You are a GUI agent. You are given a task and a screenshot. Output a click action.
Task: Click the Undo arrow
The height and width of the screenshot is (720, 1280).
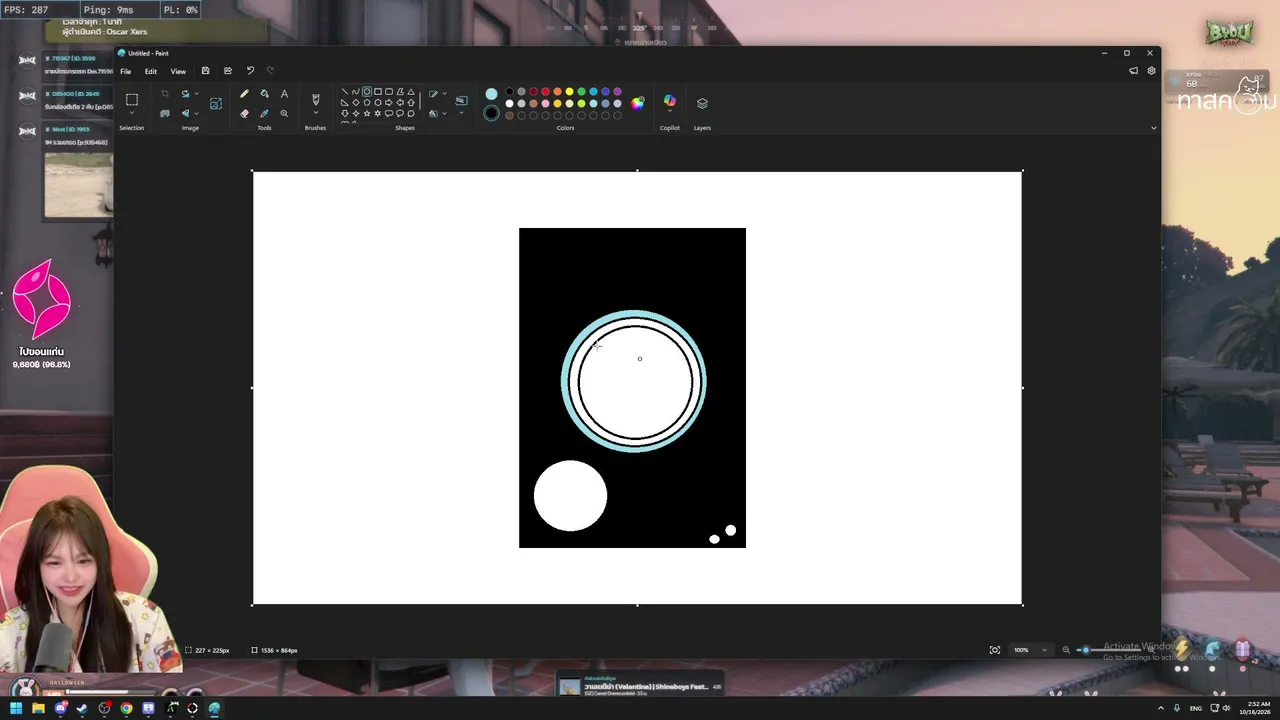click(x=250, y=71)
